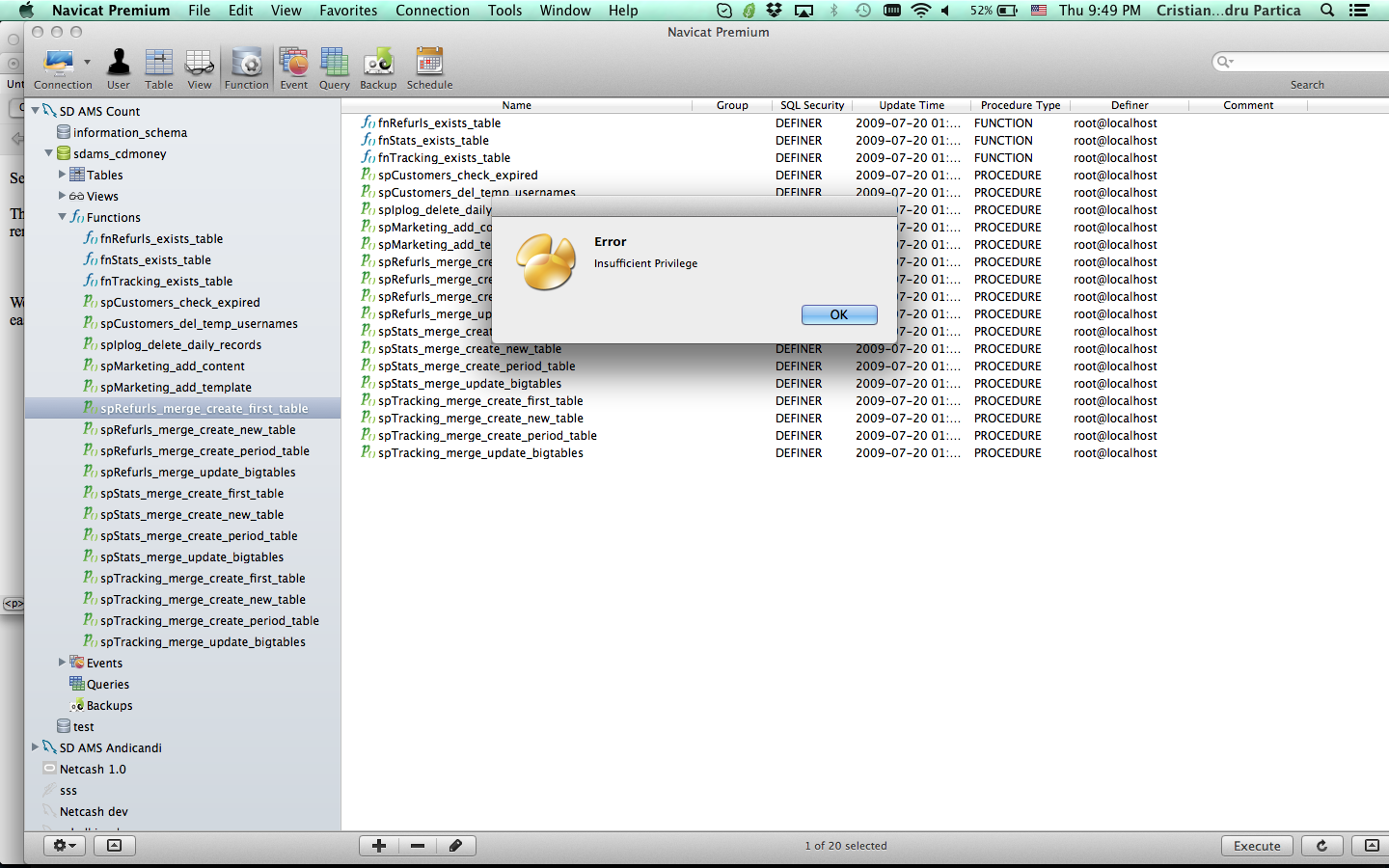Expand the Tables node
Viewport: 1389px width, 868px height.
(x=62, y=174)
